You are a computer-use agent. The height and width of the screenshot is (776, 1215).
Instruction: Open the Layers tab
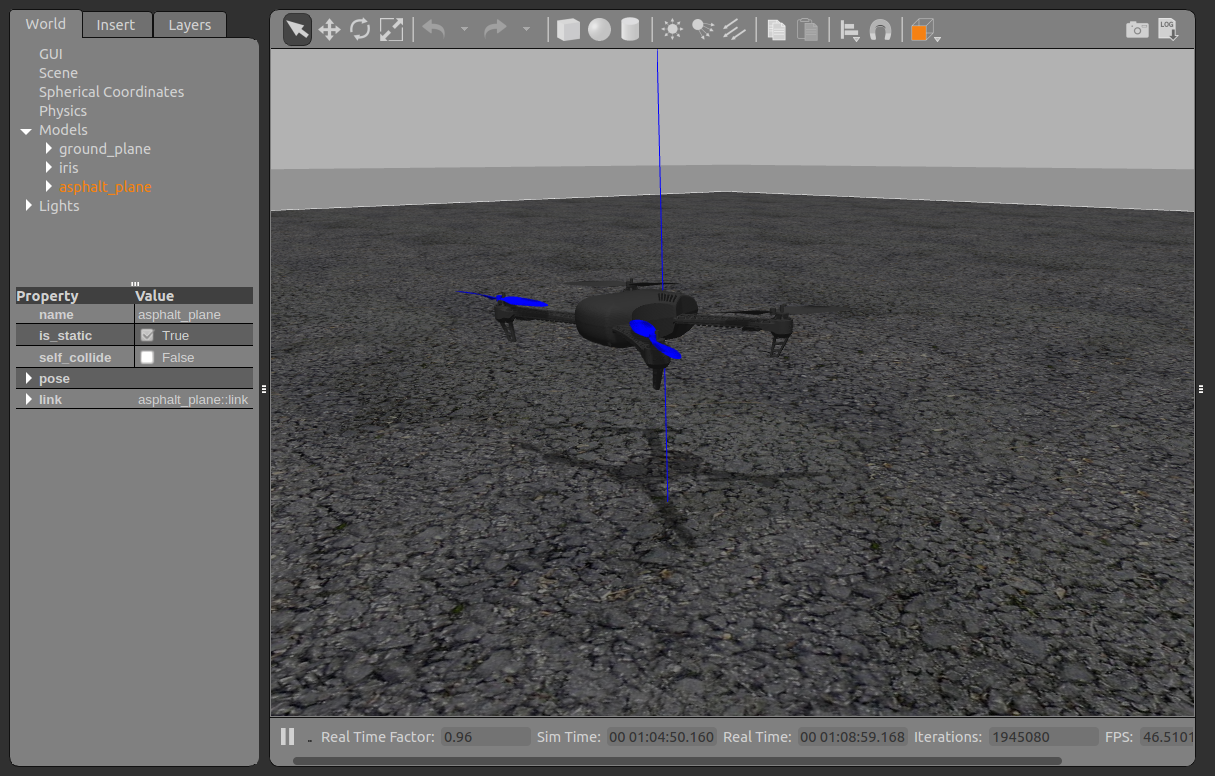pos(189,25)
